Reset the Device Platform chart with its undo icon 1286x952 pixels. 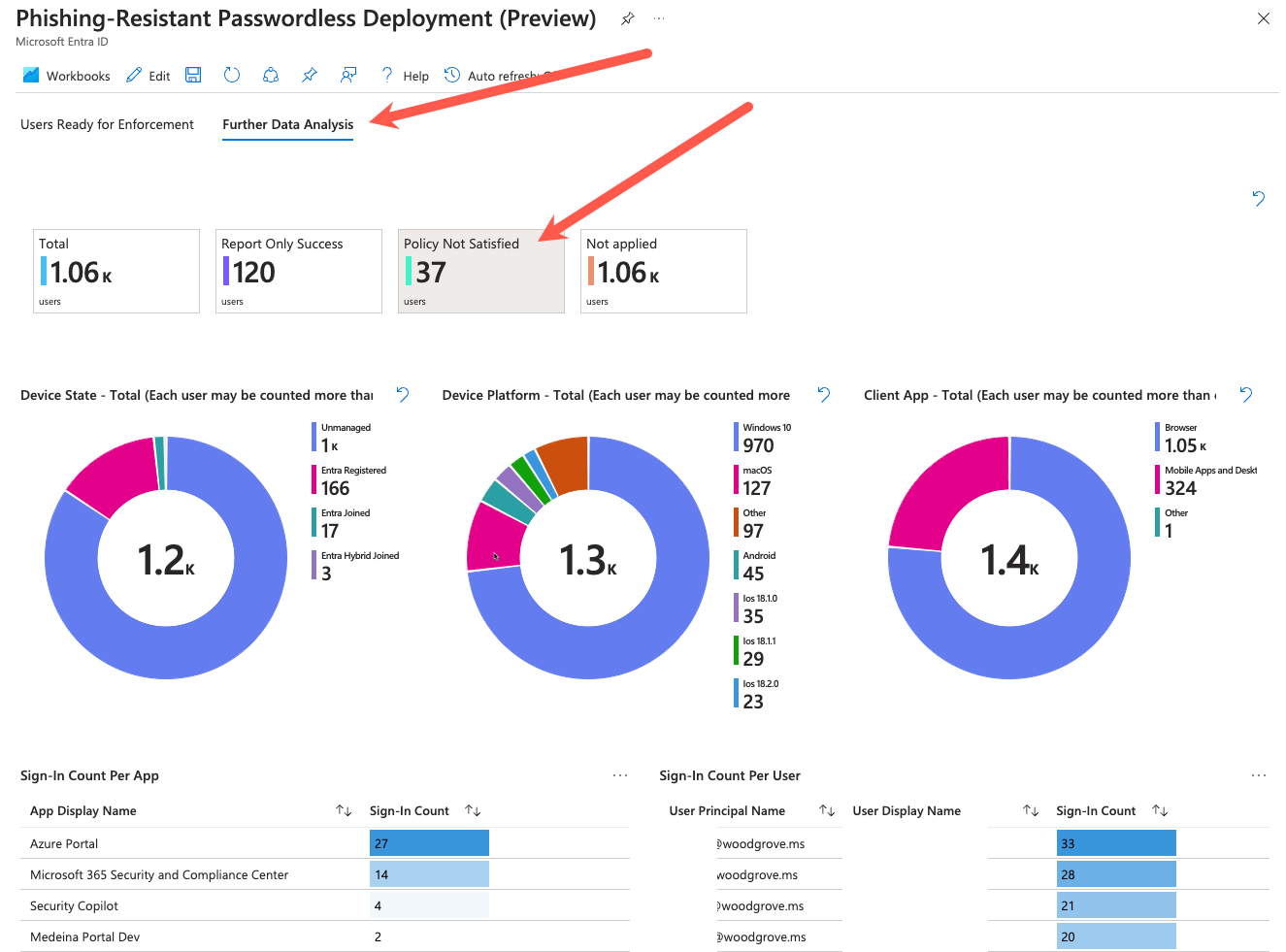coord(824,394)
